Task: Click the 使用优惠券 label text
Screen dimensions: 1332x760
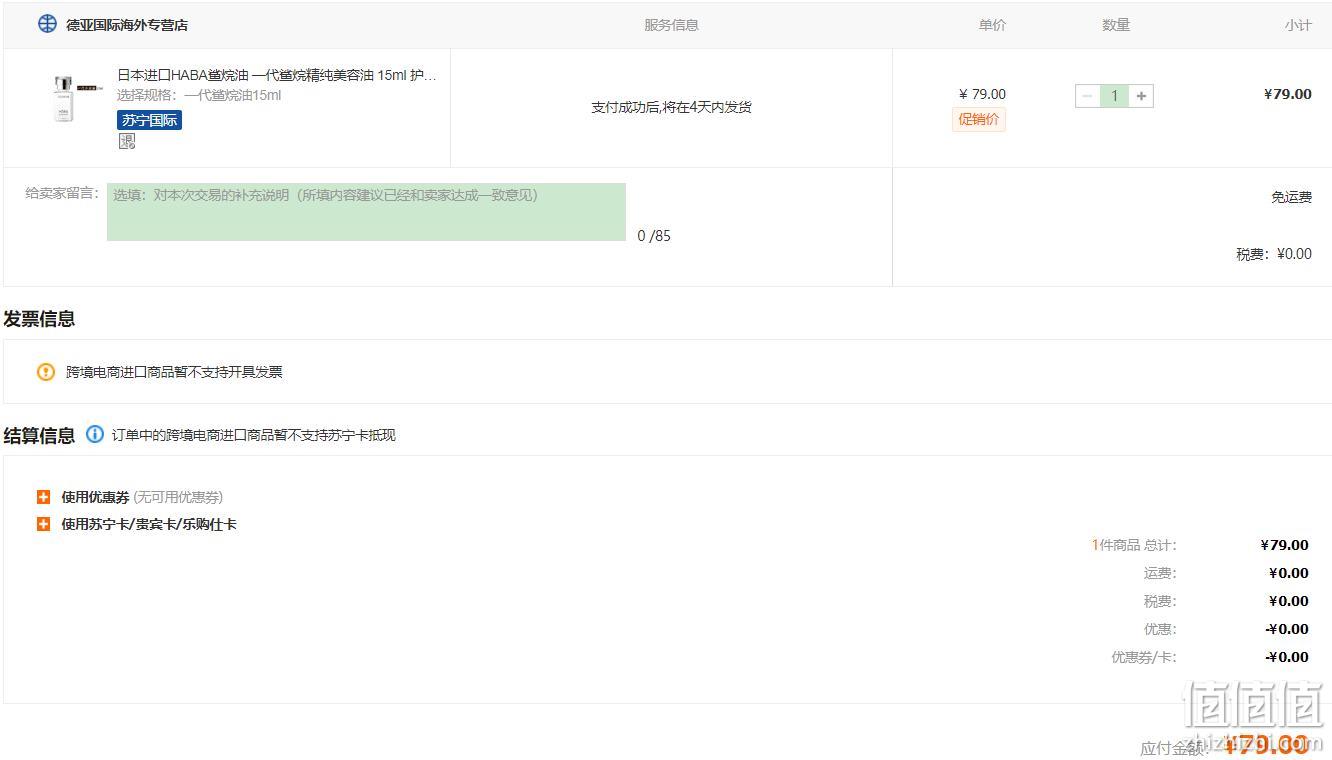Action: [x=95, y=497]
